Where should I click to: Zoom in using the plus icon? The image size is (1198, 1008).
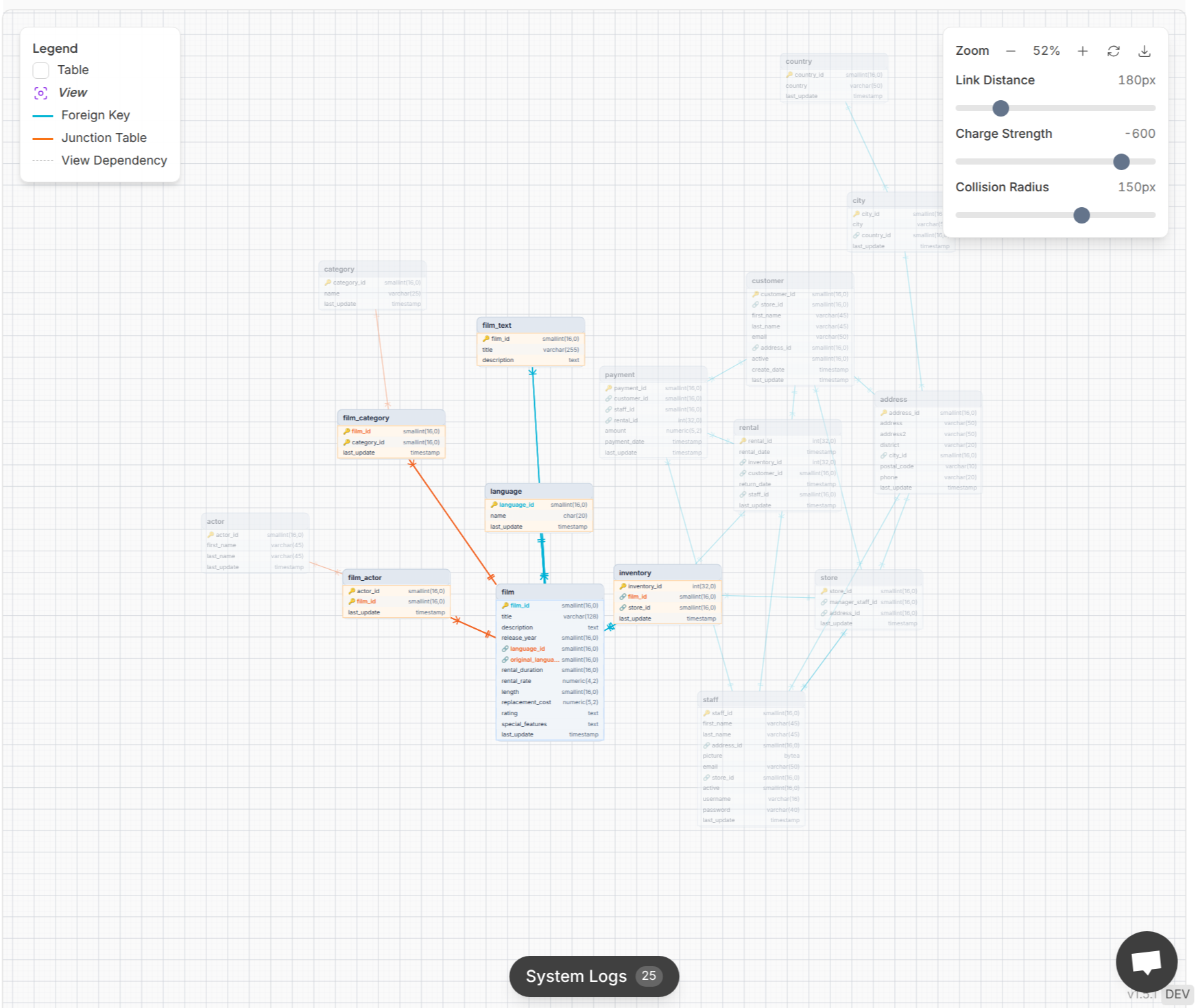click(x=1083, y=51)
